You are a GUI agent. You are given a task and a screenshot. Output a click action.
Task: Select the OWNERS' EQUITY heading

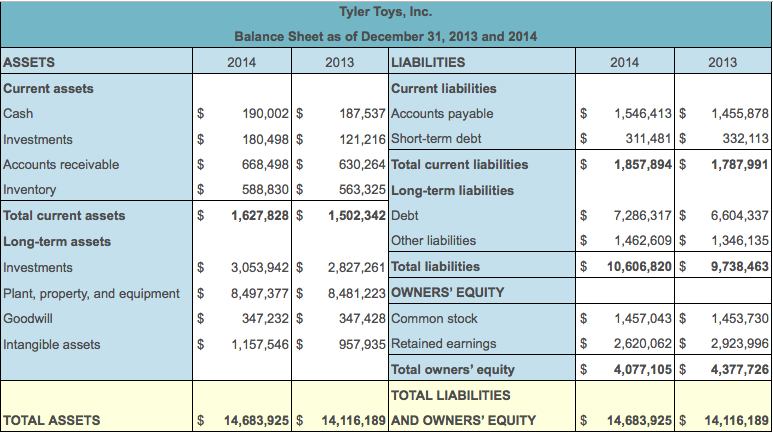pyautogui.click(x=448, y=292)
